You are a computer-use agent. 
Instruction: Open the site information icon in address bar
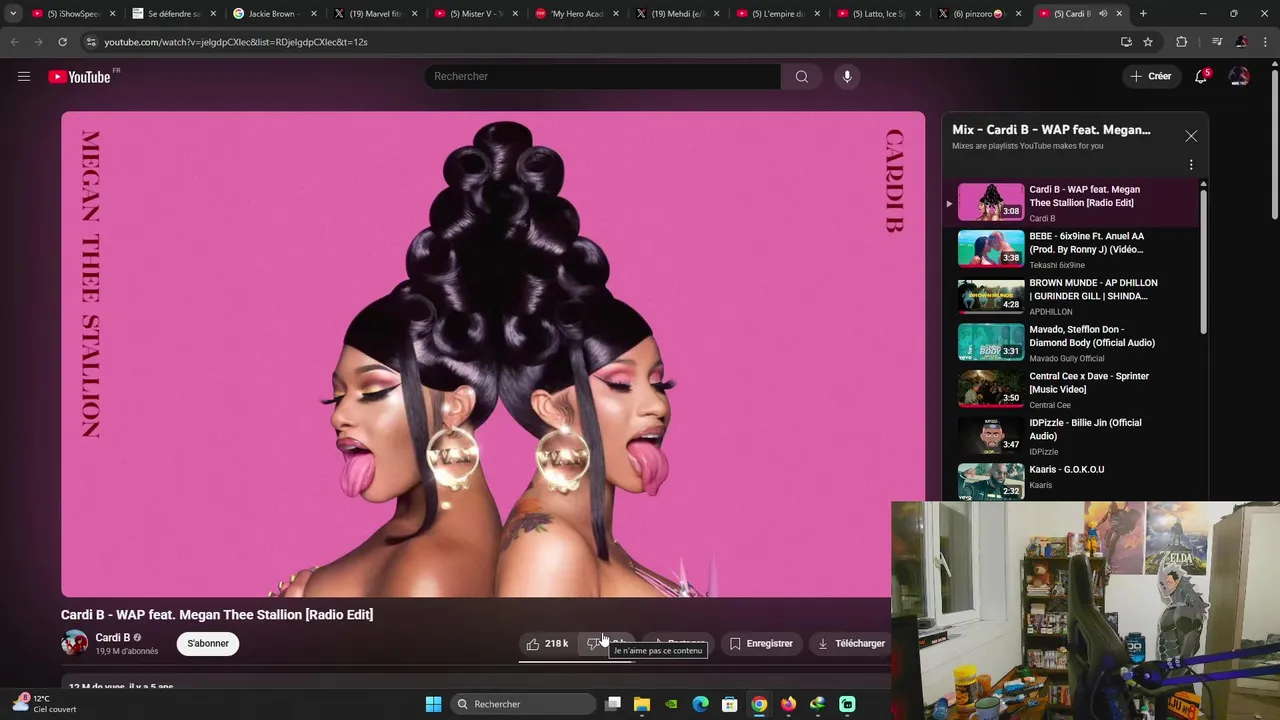(x=91, y=42)
